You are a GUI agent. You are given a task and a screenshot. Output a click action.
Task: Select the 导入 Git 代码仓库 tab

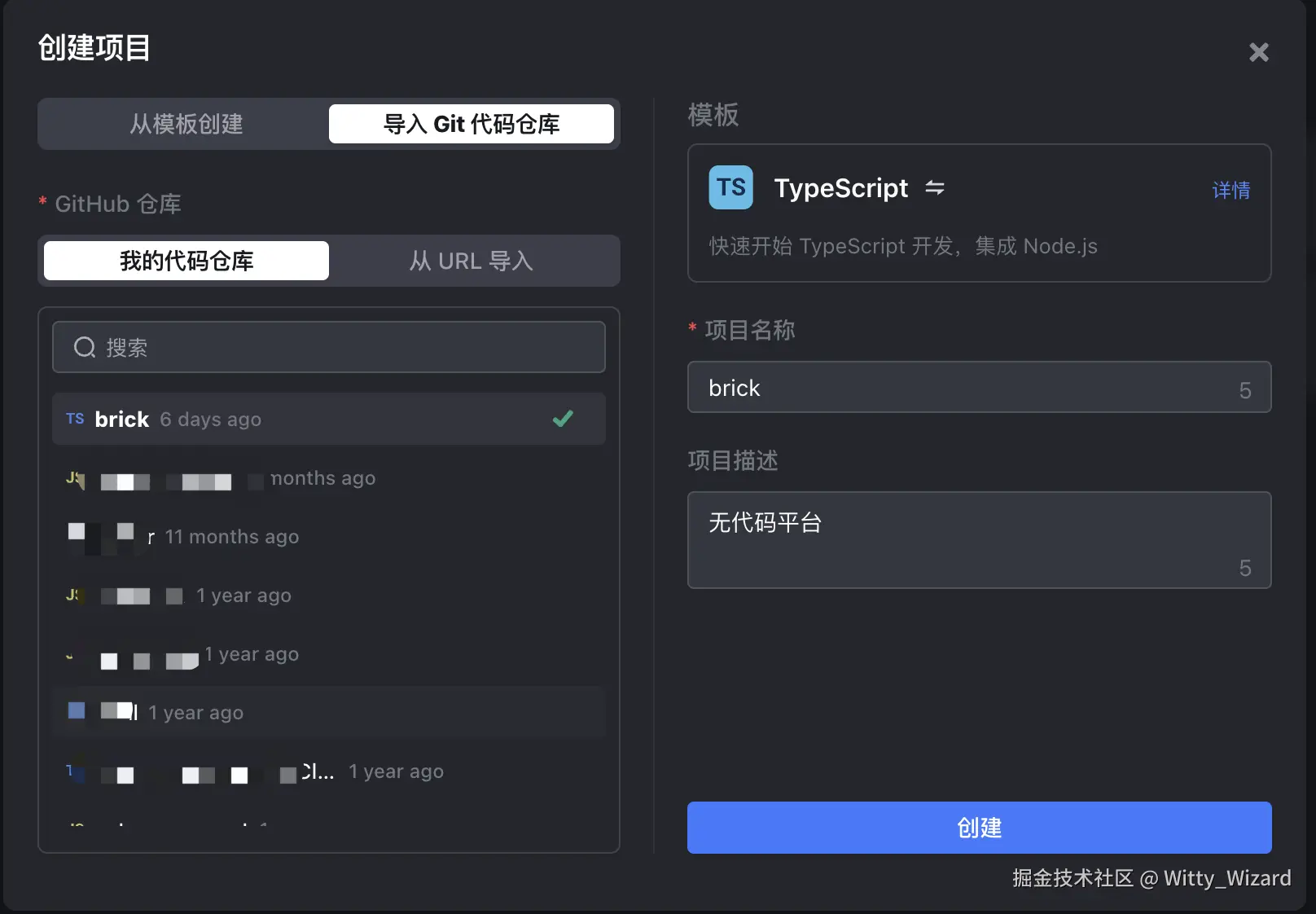[471, 124]
